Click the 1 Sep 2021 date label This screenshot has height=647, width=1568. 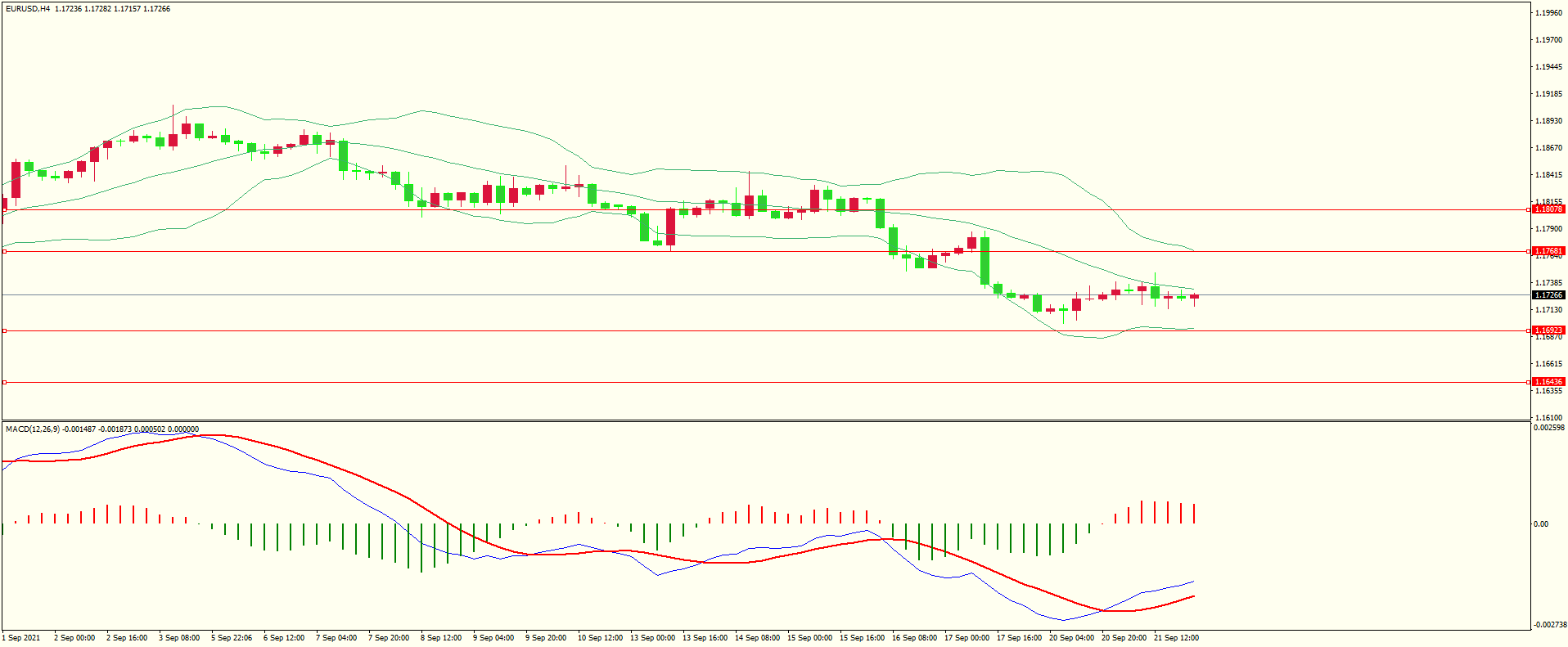21,638
